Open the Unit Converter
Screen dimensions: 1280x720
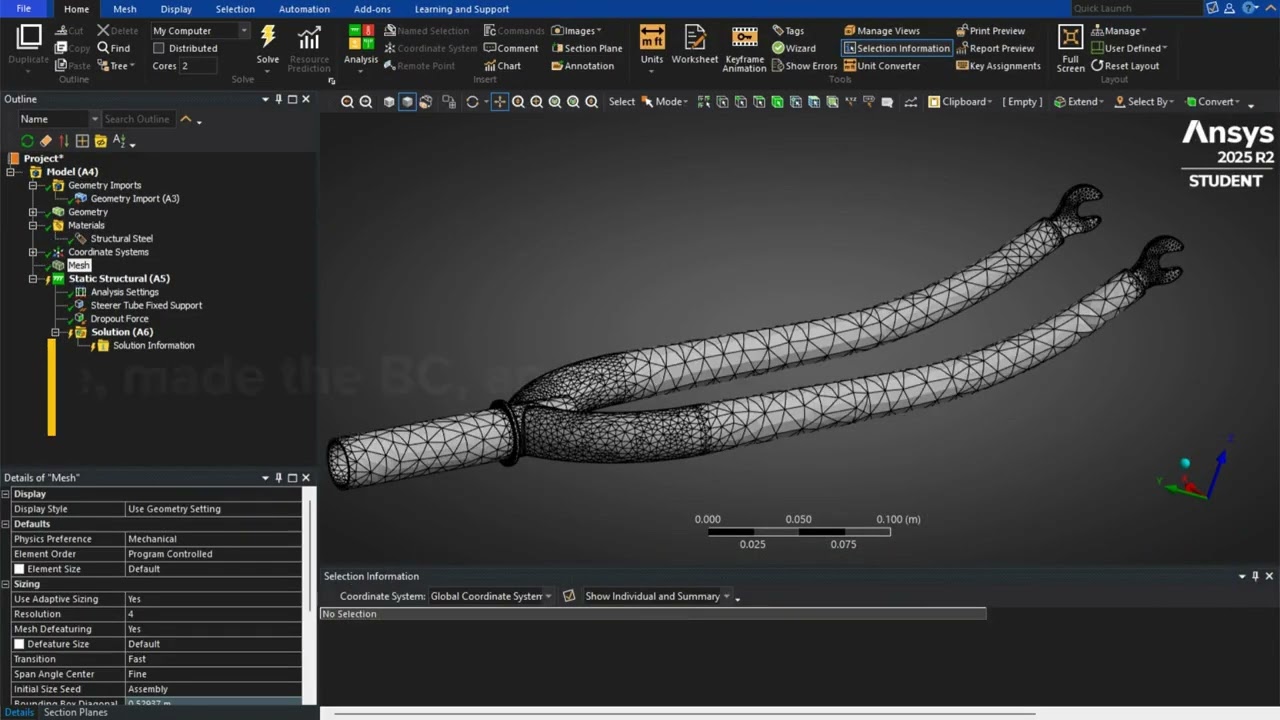pyautogui.click(x=881, y=66)
